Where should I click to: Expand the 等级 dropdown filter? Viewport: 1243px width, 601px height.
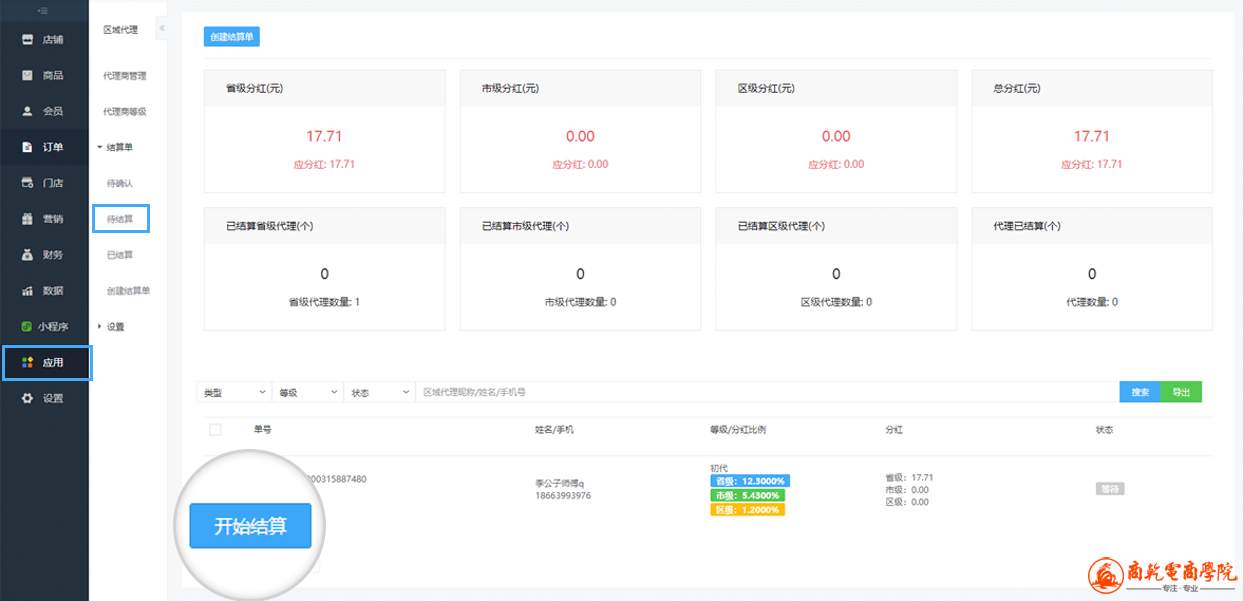[307, 393]
